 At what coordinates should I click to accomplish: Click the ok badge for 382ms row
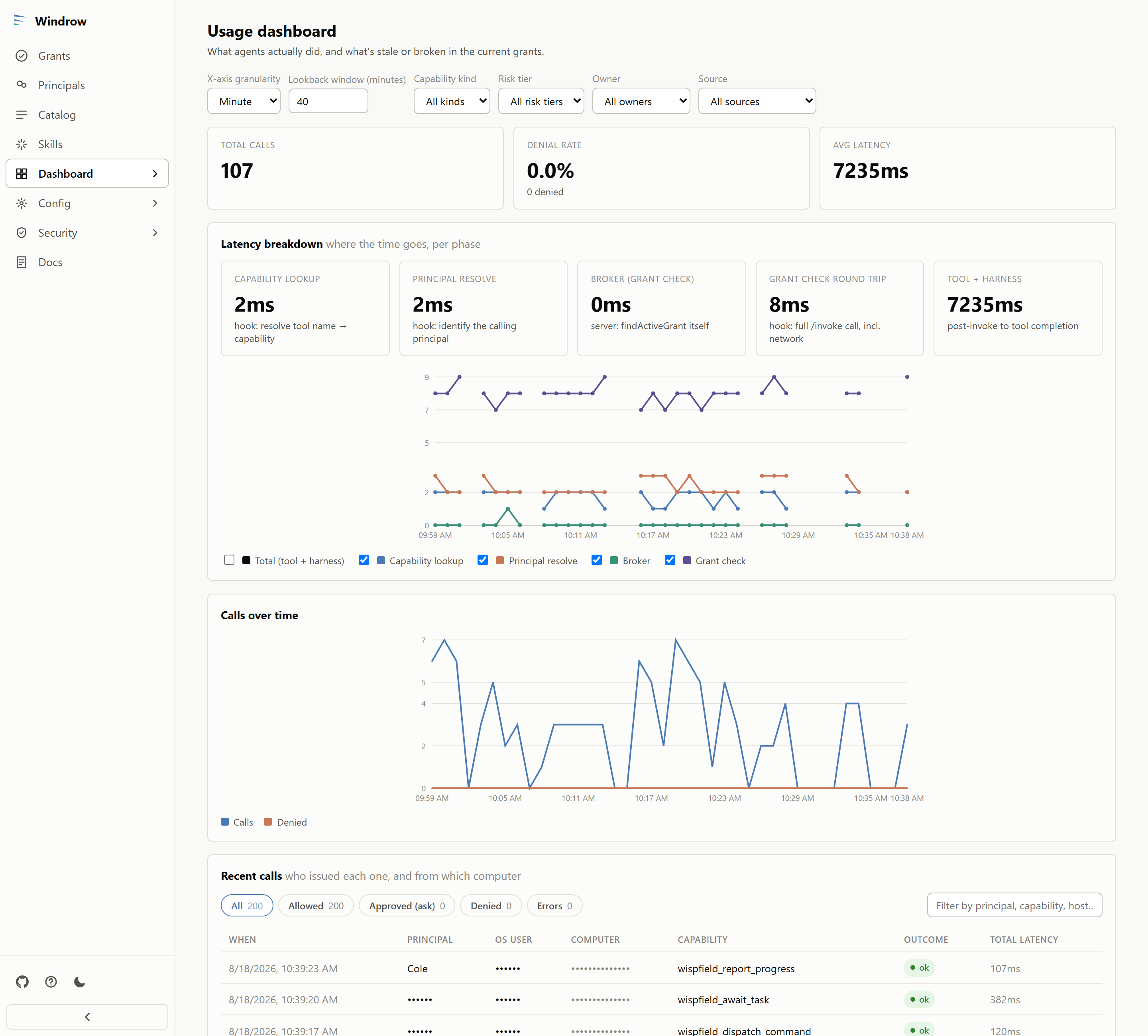919,1000
